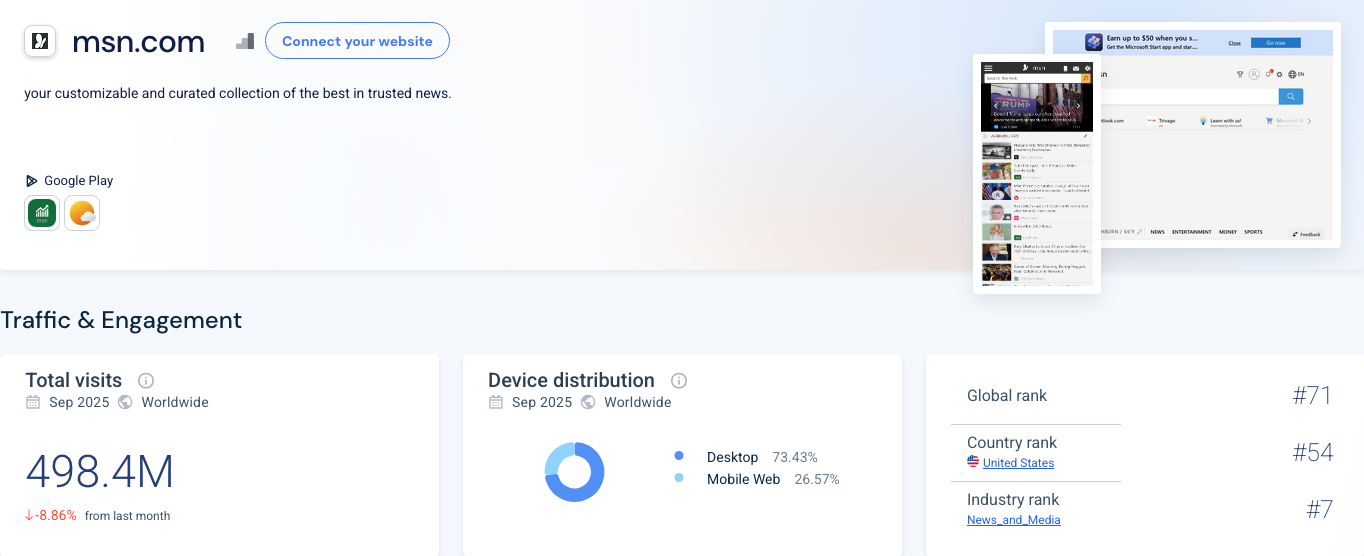Click the Device distribution globe icon
This screenshot has height=556, width=1364.
(x=588, y=403)
